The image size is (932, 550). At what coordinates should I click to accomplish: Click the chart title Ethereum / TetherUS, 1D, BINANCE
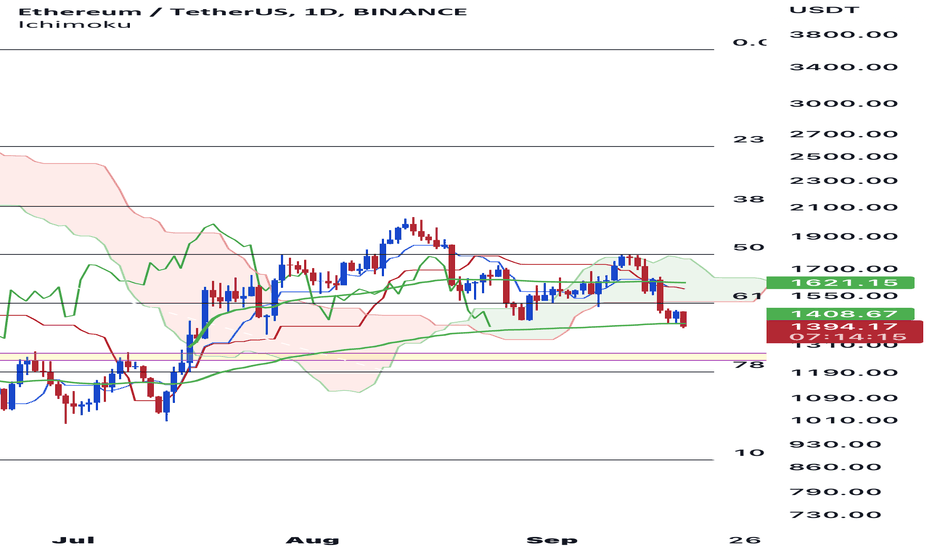pos(243,11)
